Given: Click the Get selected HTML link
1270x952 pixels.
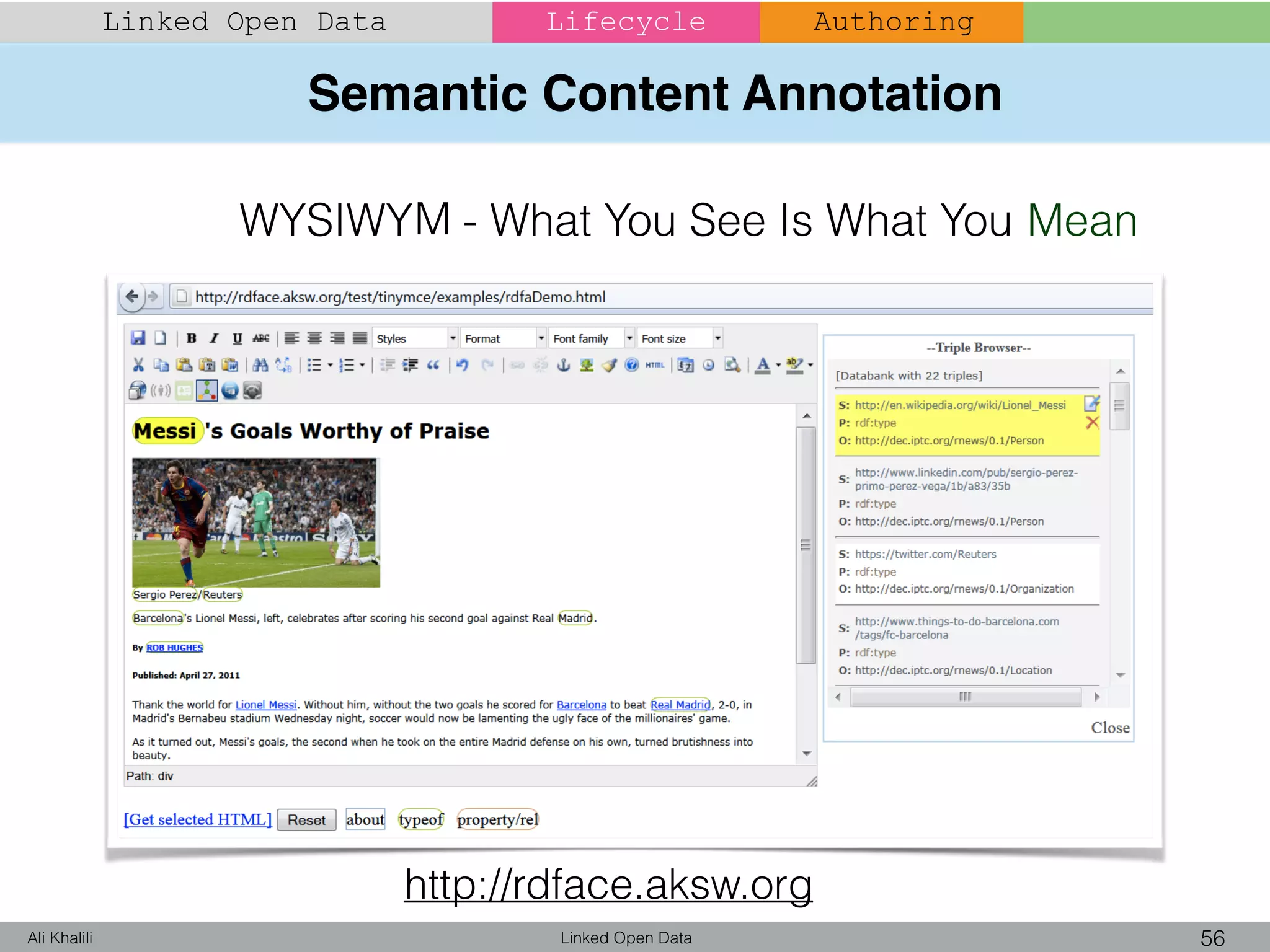Looking at the screenshot, I should (x=198, y=819).
